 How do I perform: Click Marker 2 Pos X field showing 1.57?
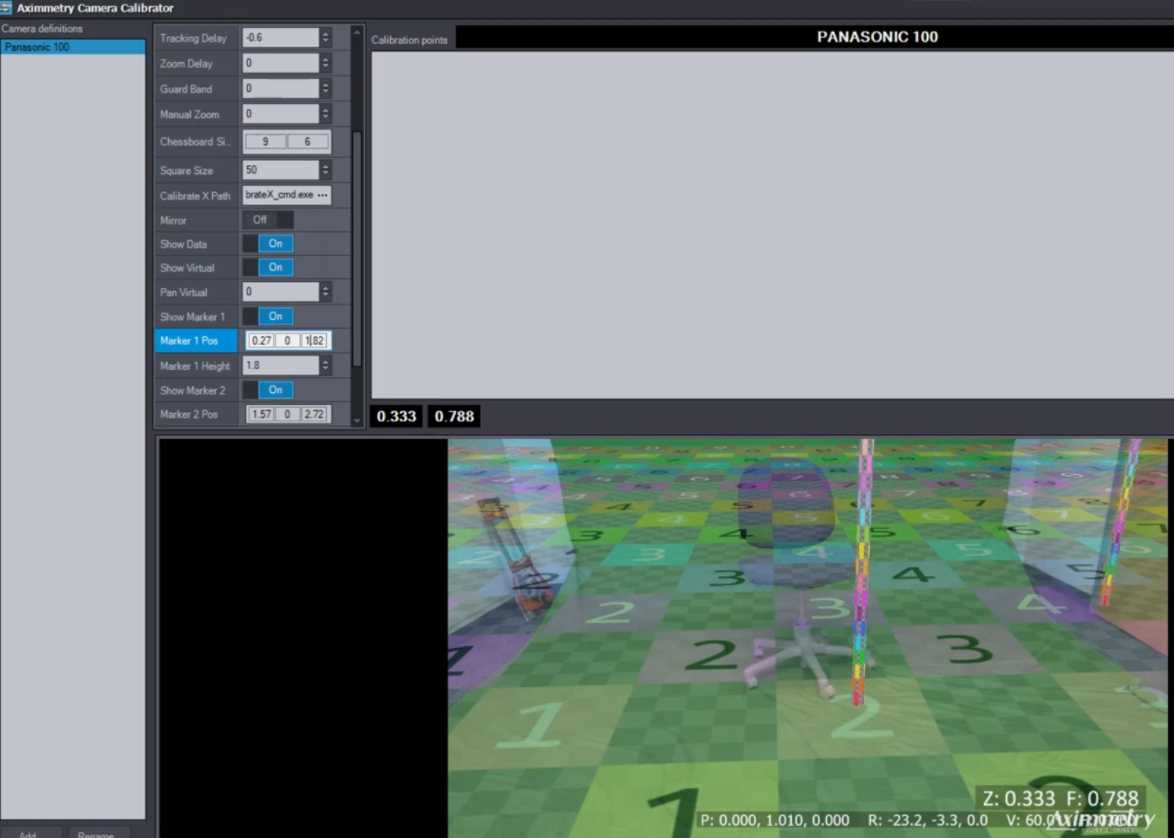click(261, 414)
